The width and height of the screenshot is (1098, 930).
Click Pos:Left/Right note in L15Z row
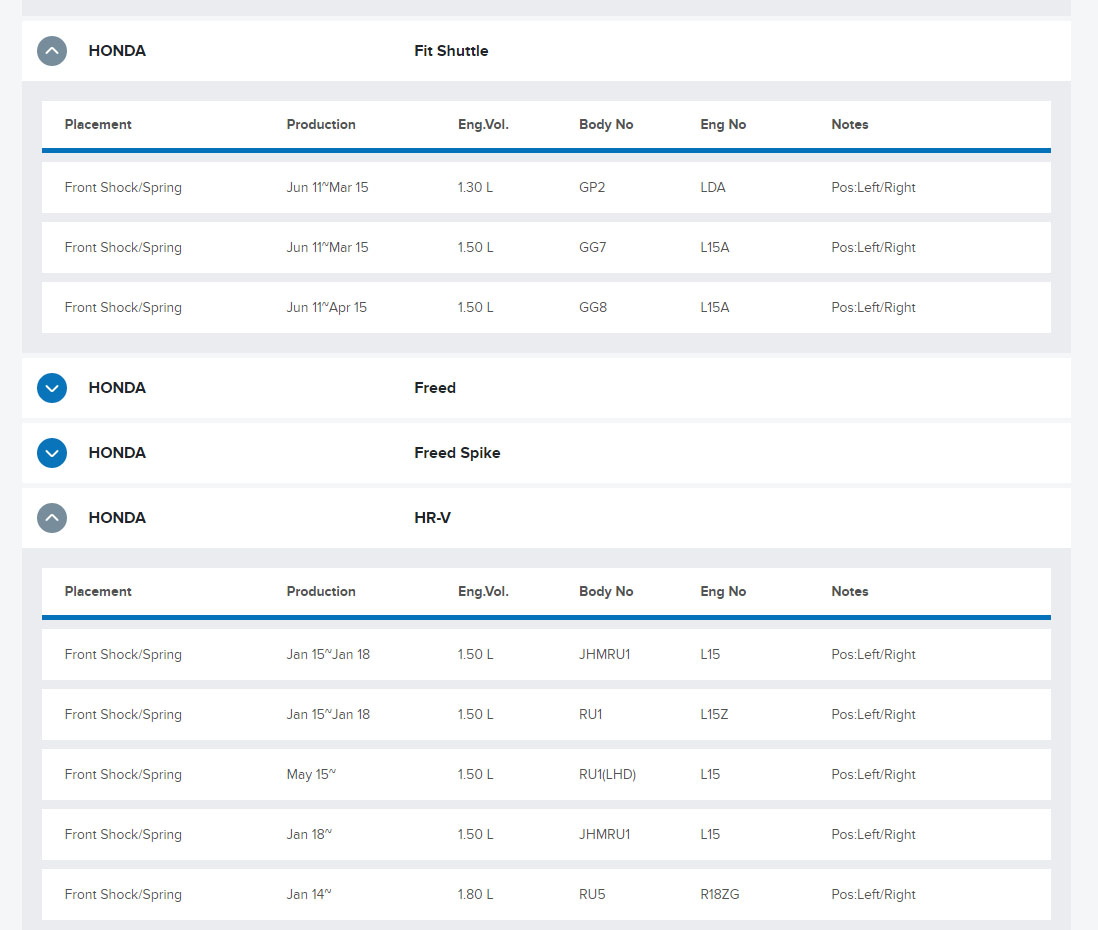[x=873, y=715]
